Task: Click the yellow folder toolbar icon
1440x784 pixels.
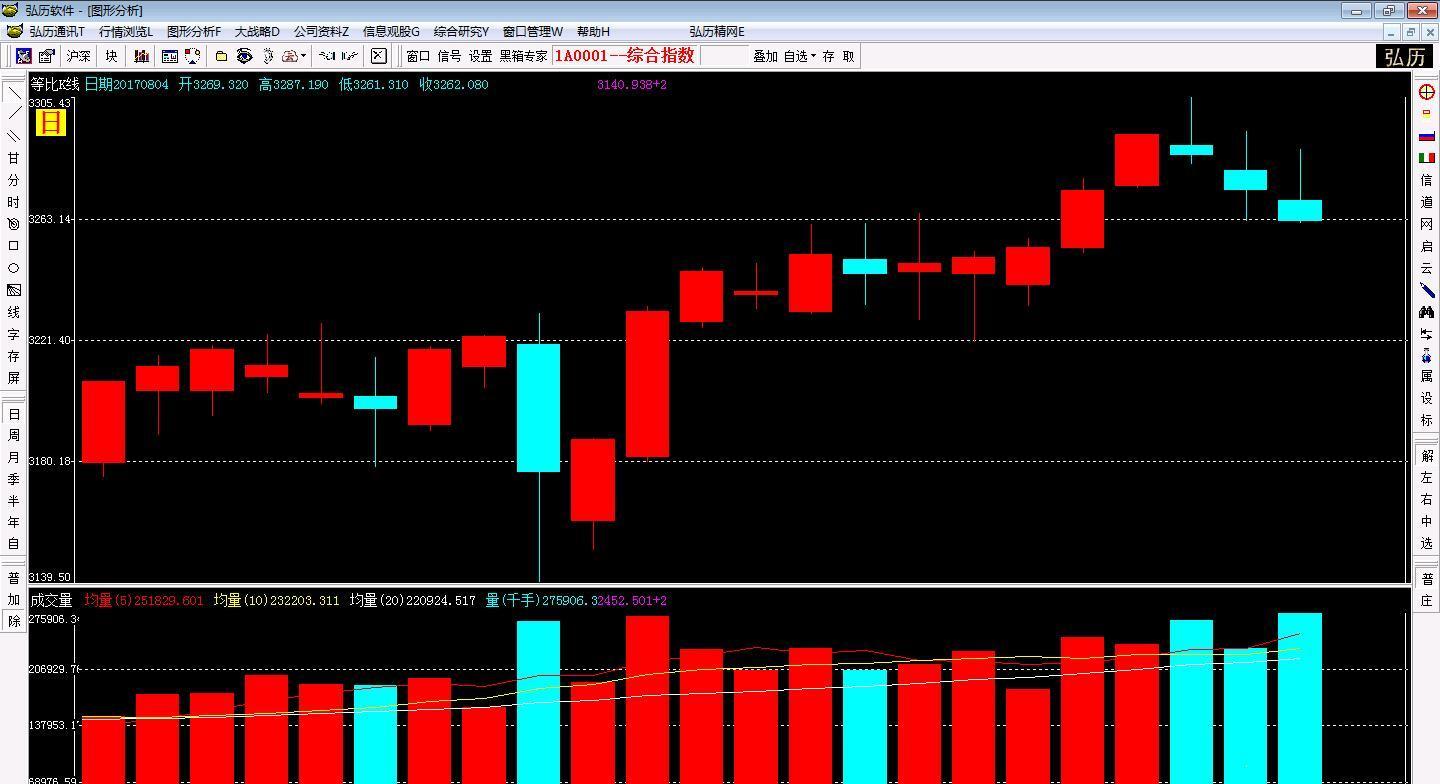Action: click(221, 56)
